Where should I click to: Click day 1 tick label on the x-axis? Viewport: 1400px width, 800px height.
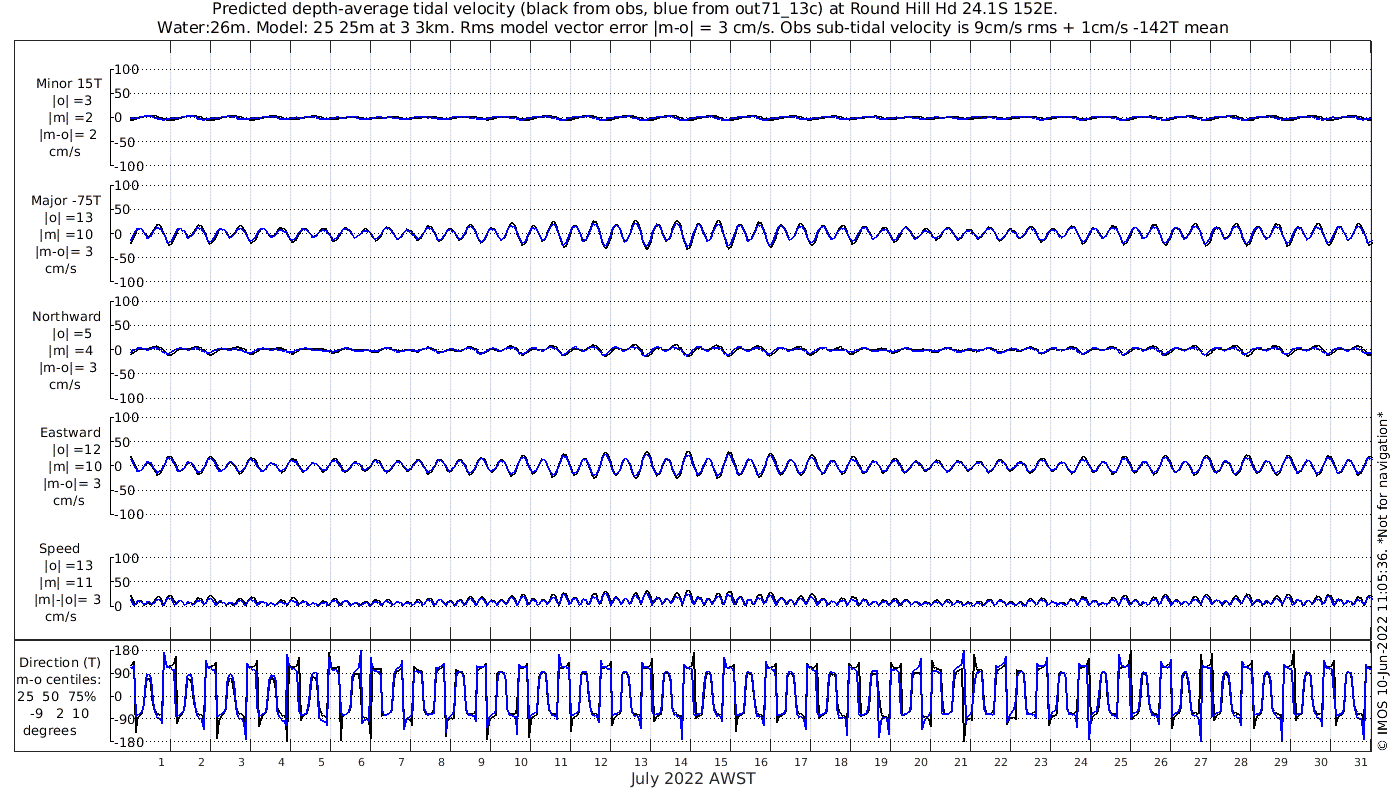(161, 761)
